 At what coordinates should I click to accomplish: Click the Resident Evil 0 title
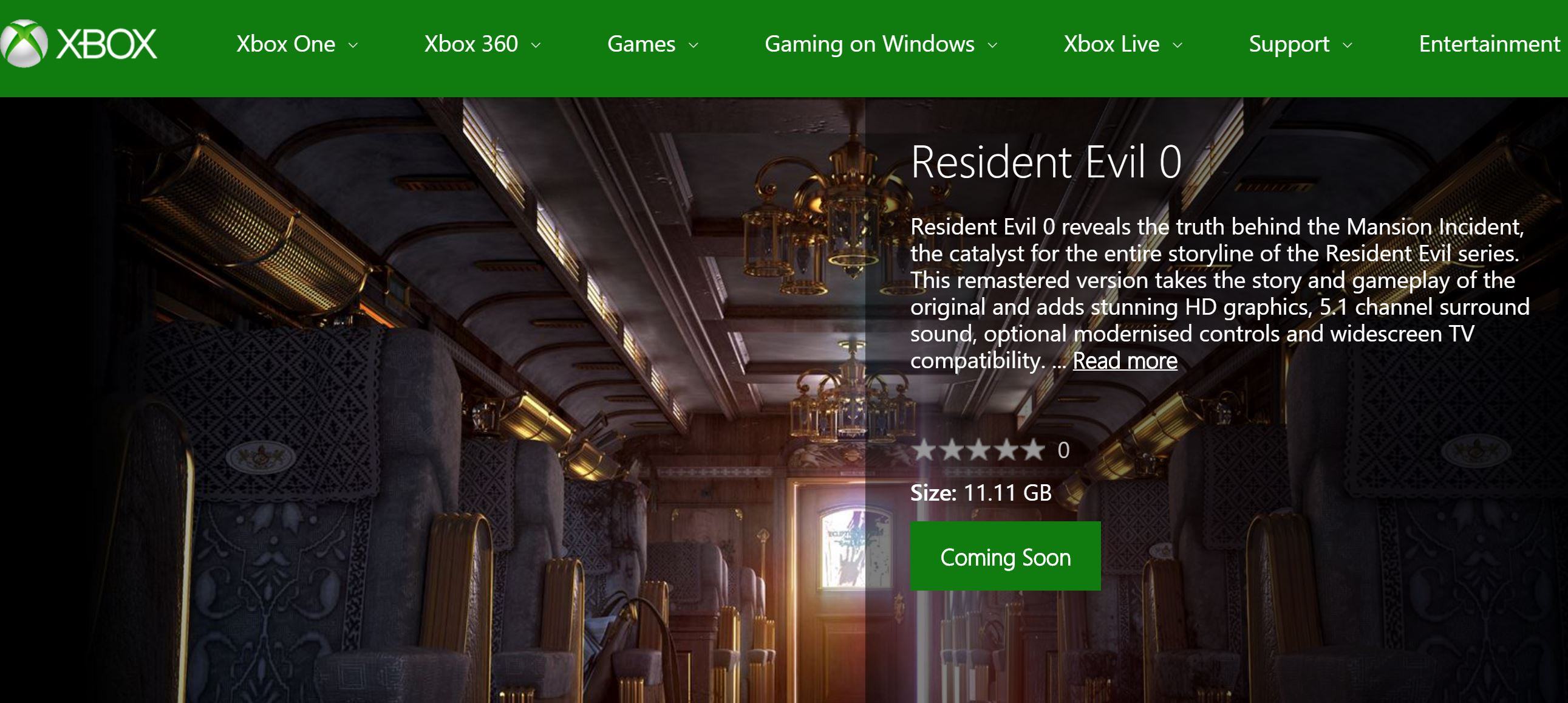pos(1046,162)
